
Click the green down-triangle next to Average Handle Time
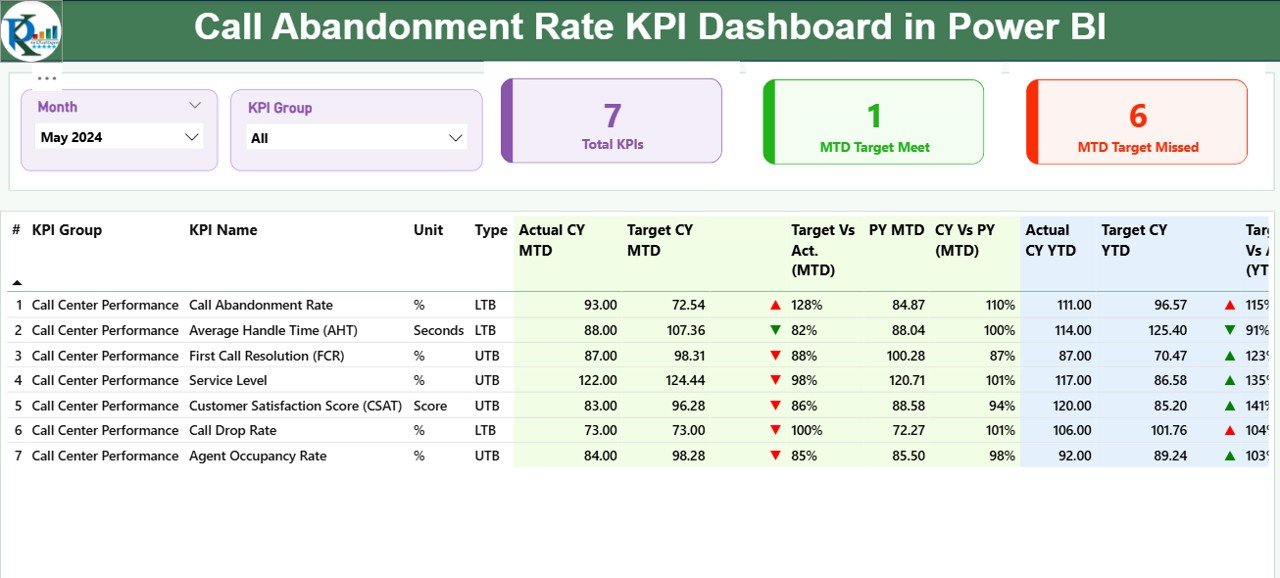(773, 330)
